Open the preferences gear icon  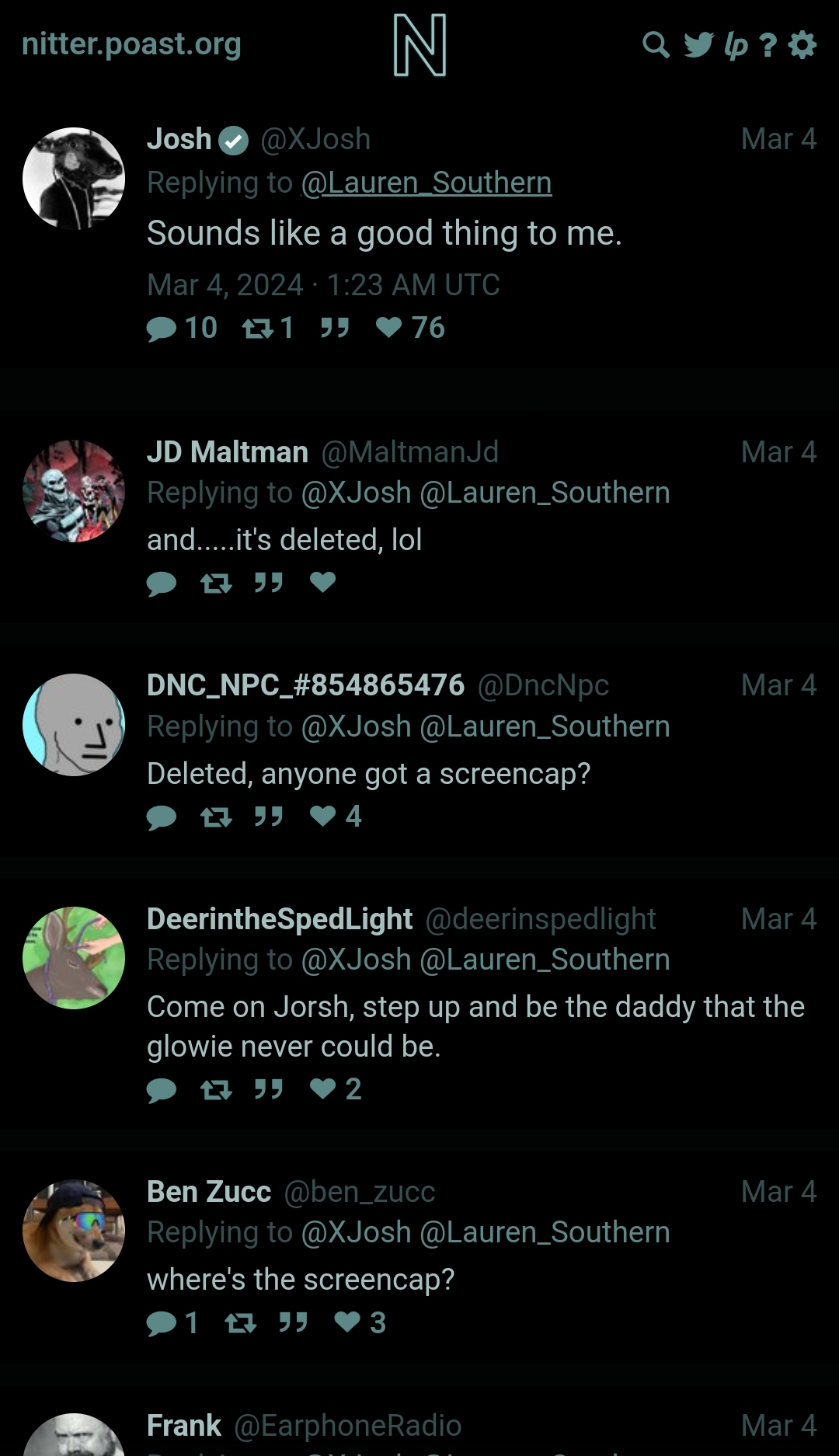pos(802,45)
